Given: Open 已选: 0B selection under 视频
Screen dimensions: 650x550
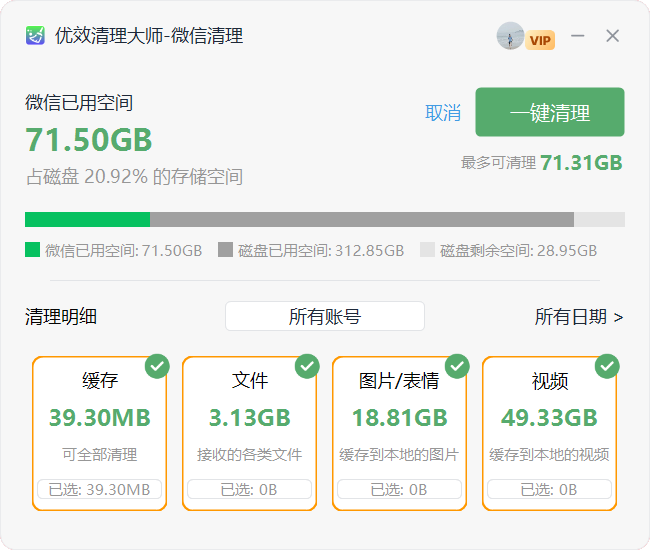Looking at the screenshot, I should coord(549,489).
